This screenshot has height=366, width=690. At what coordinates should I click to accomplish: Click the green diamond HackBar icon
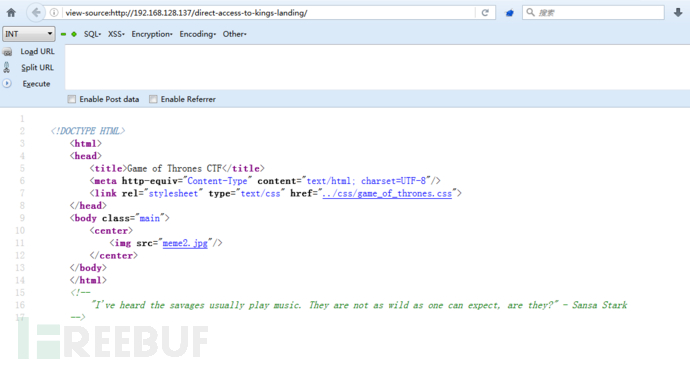coord(74,34)
